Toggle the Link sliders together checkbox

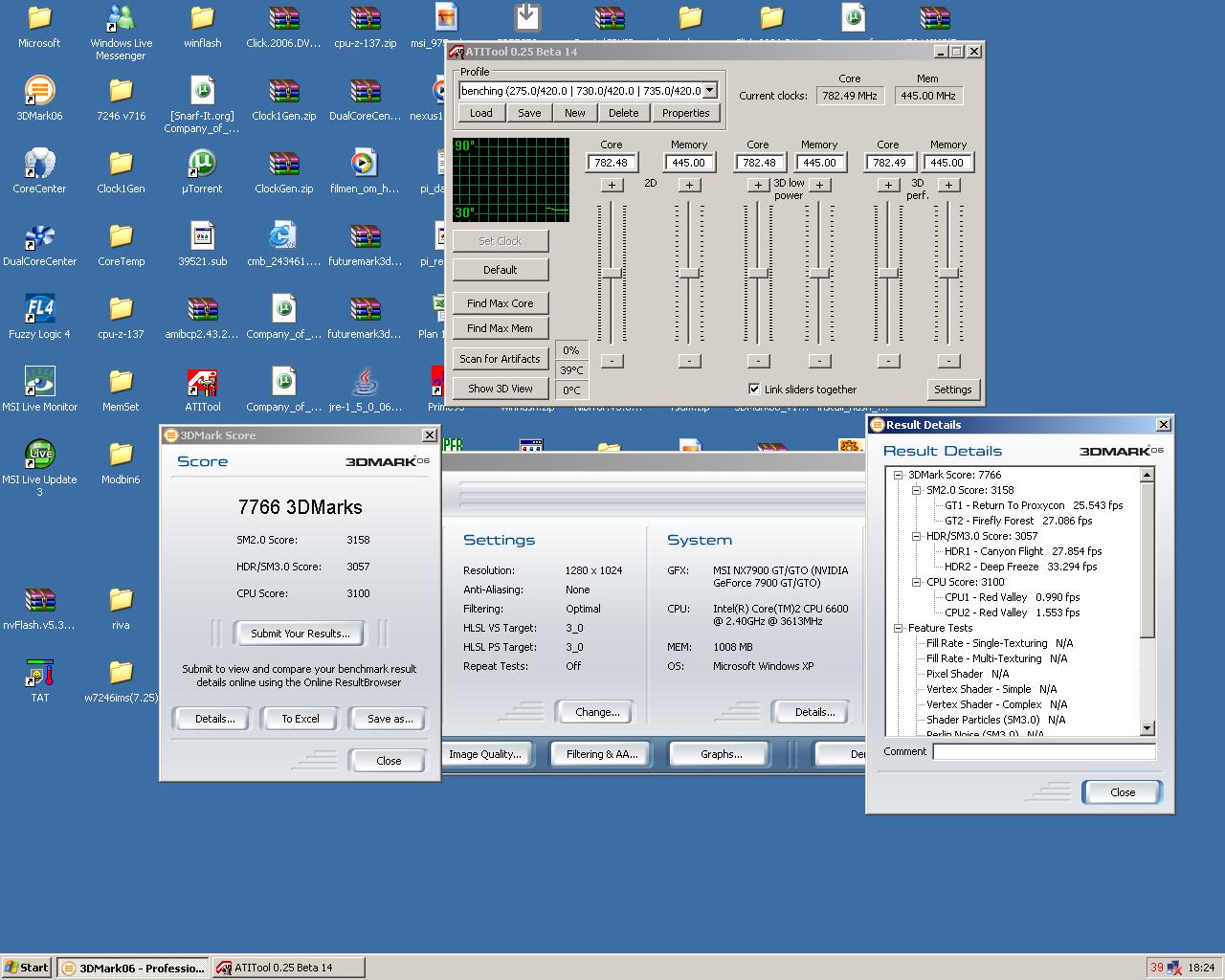[754, 389]
